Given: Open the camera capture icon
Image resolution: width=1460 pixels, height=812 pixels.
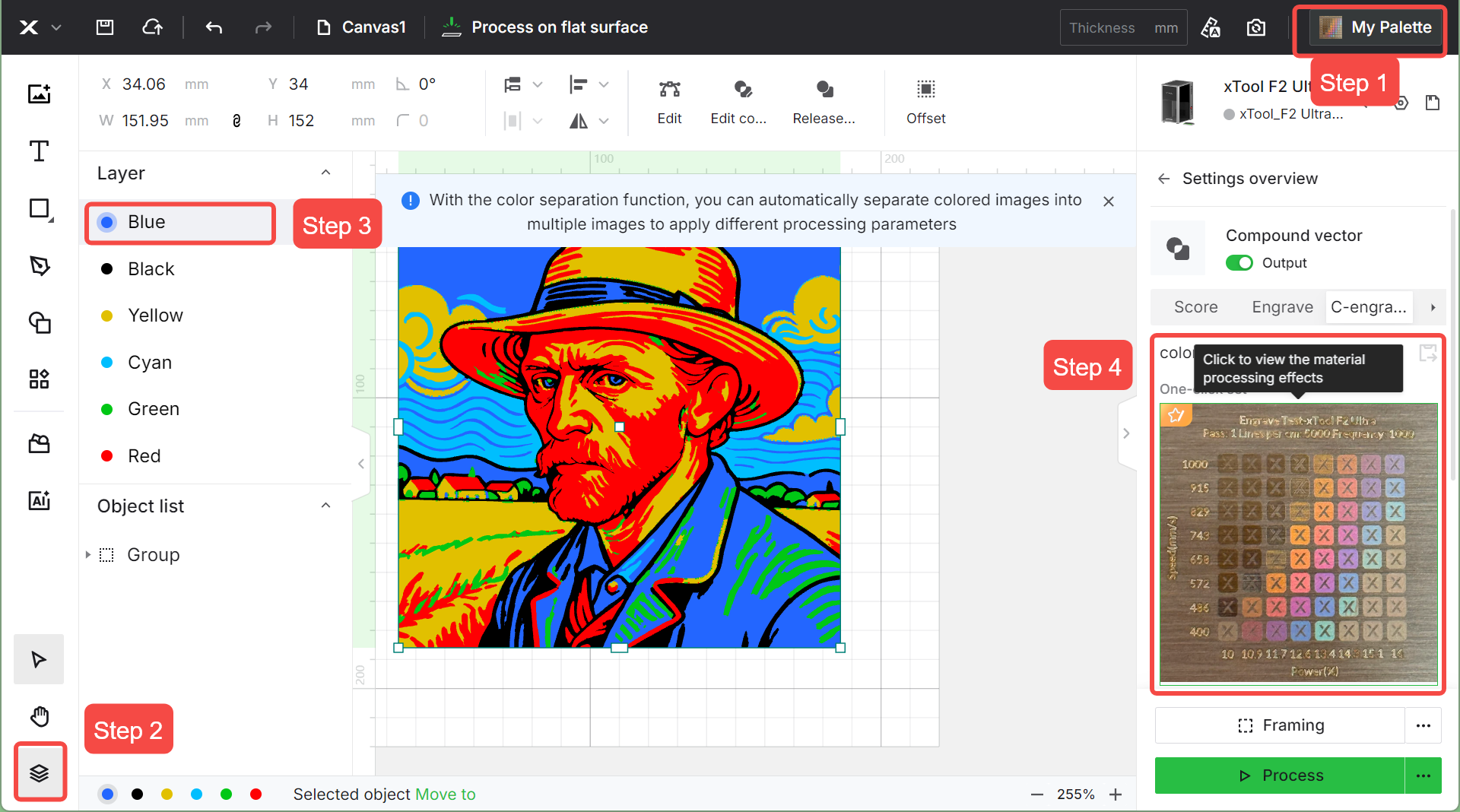Looking at the screenshot, I should [1256, 28].
